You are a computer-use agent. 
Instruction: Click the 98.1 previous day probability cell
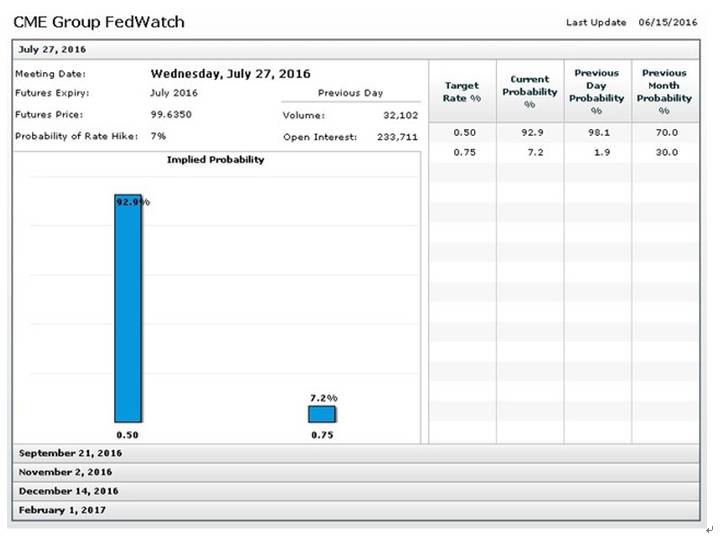click(x=599, y=132)
